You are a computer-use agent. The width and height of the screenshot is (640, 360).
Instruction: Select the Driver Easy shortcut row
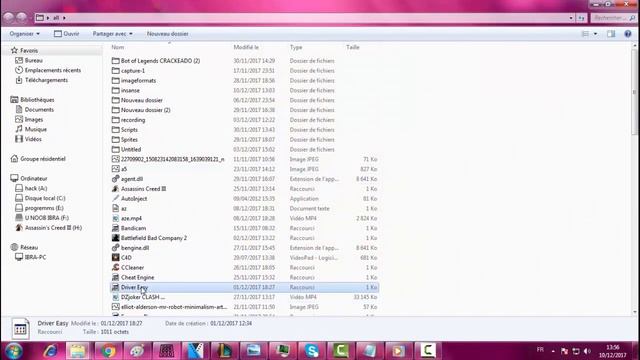click(244, 287)
